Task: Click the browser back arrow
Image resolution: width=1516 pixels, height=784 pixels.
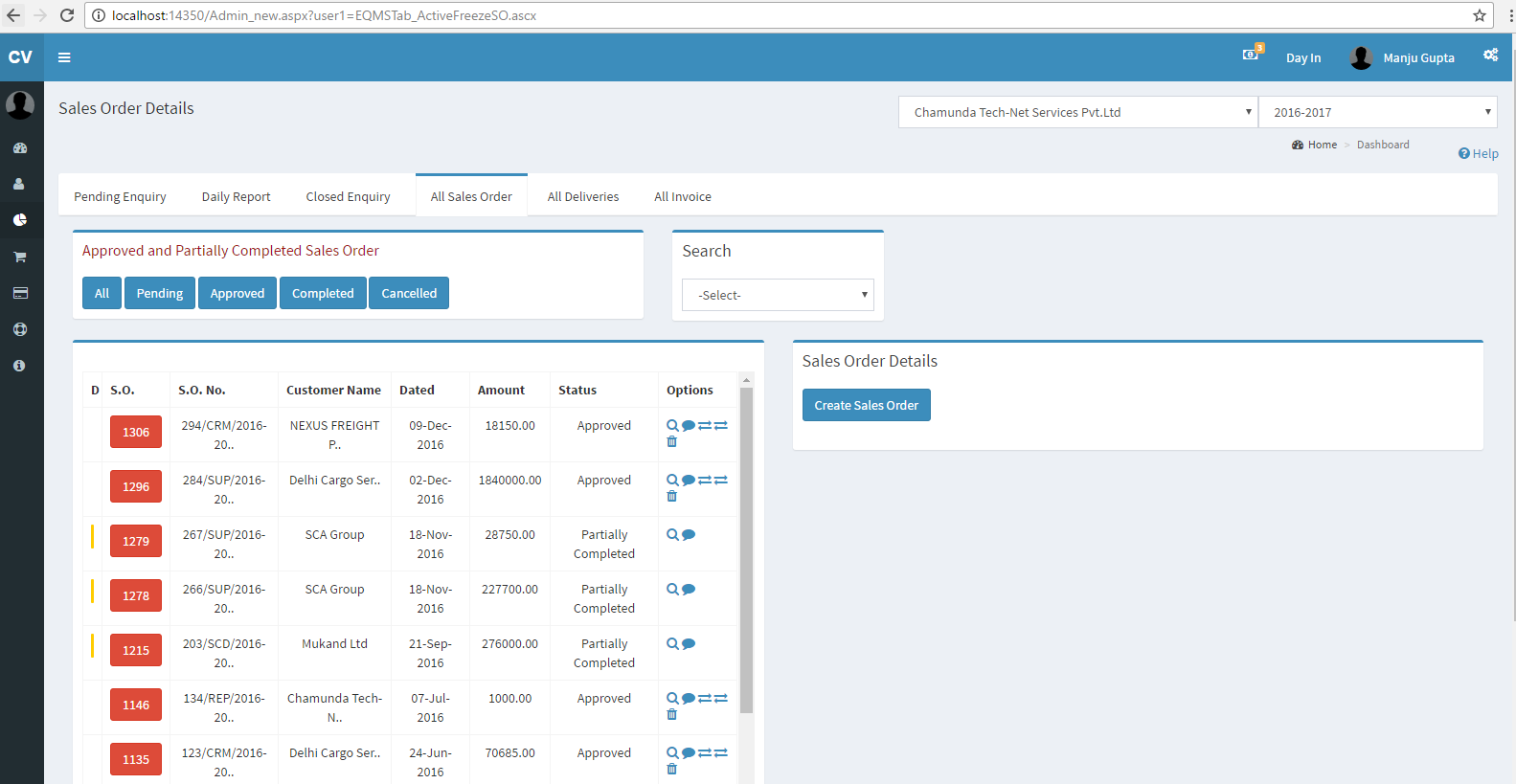Action: tap(13, 15)
